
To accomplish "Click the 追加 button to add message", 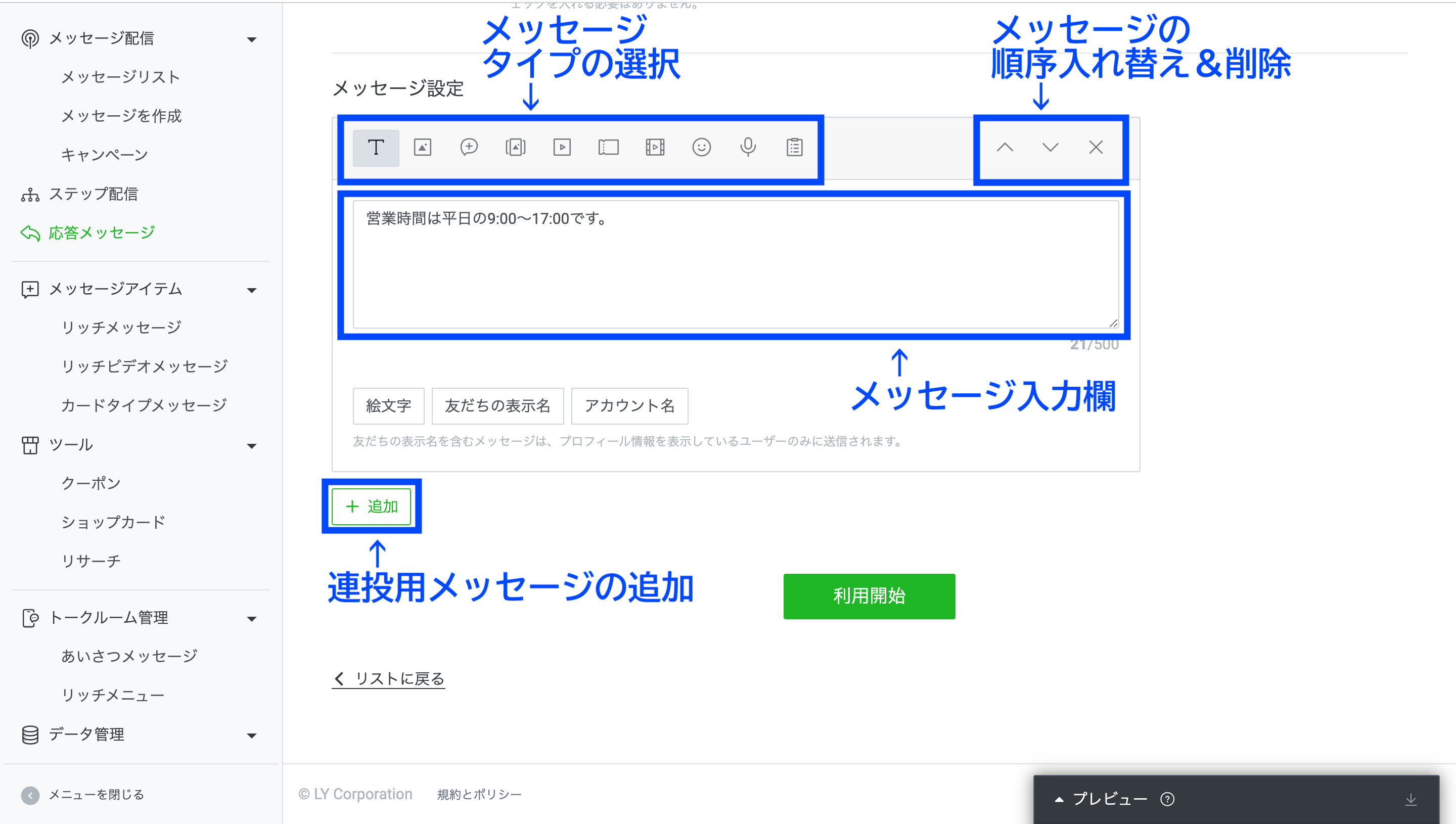I will point(371,507).
